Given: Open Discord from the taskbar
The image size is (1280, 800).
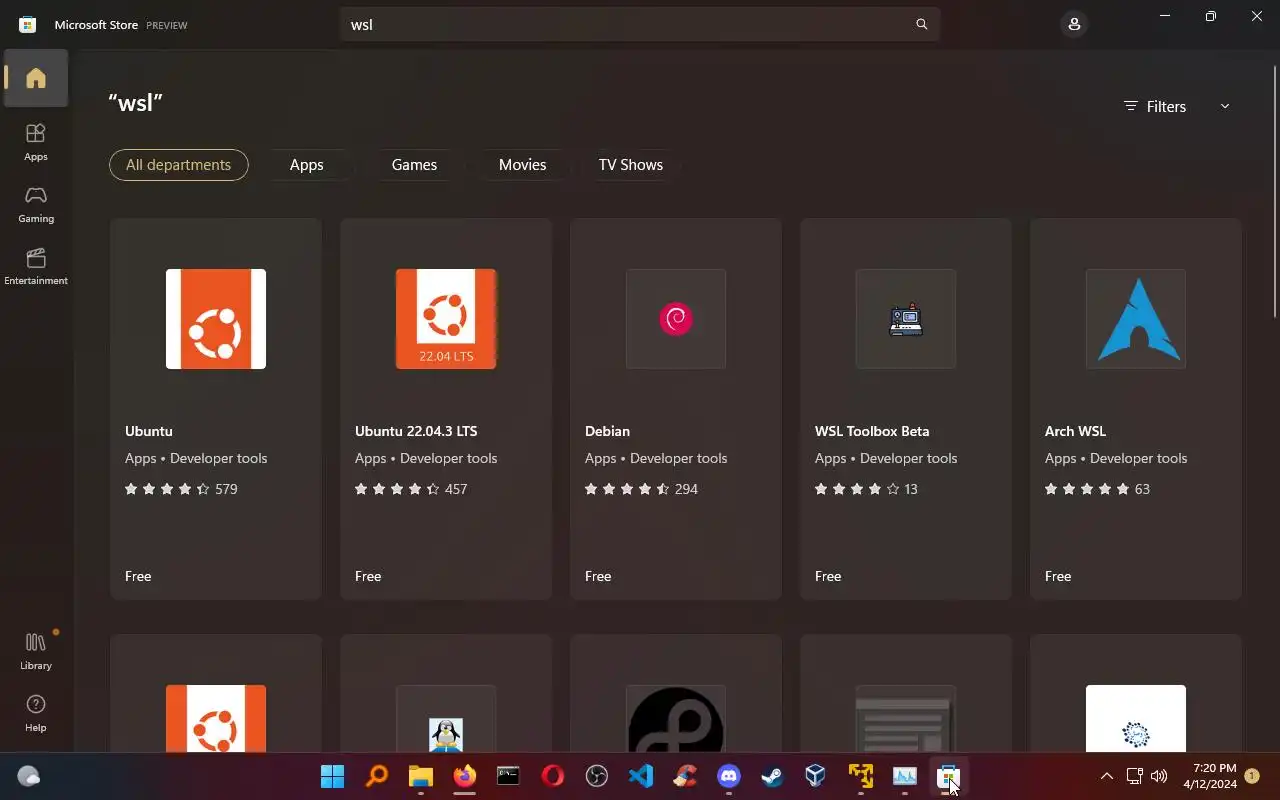Looking at the screenshot, I should coord(729,776).
